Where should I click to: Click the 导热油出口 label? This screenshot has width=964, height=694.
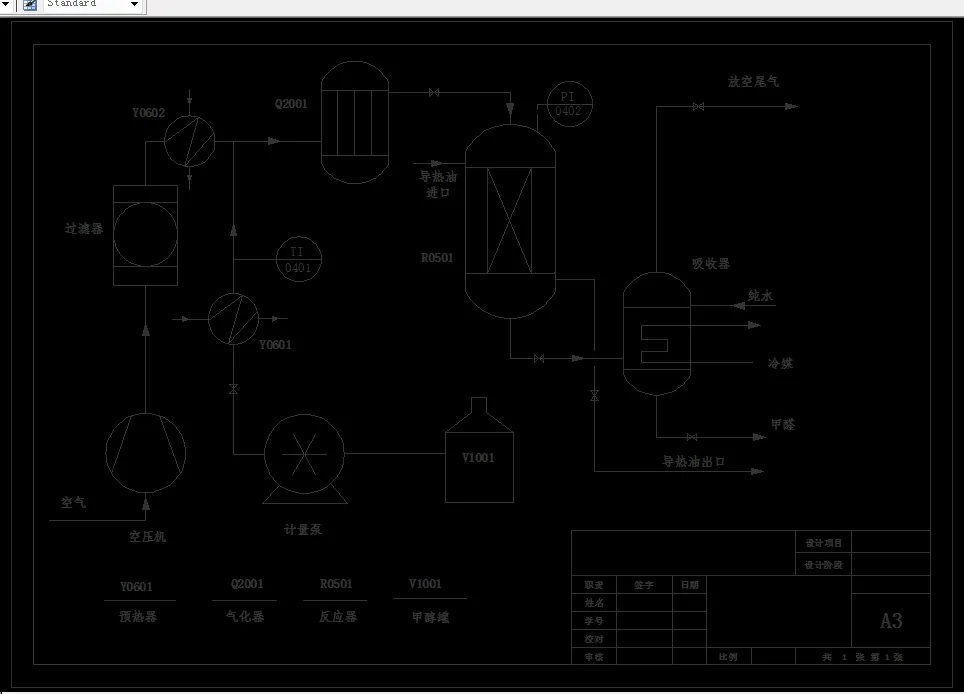point(693,461)
